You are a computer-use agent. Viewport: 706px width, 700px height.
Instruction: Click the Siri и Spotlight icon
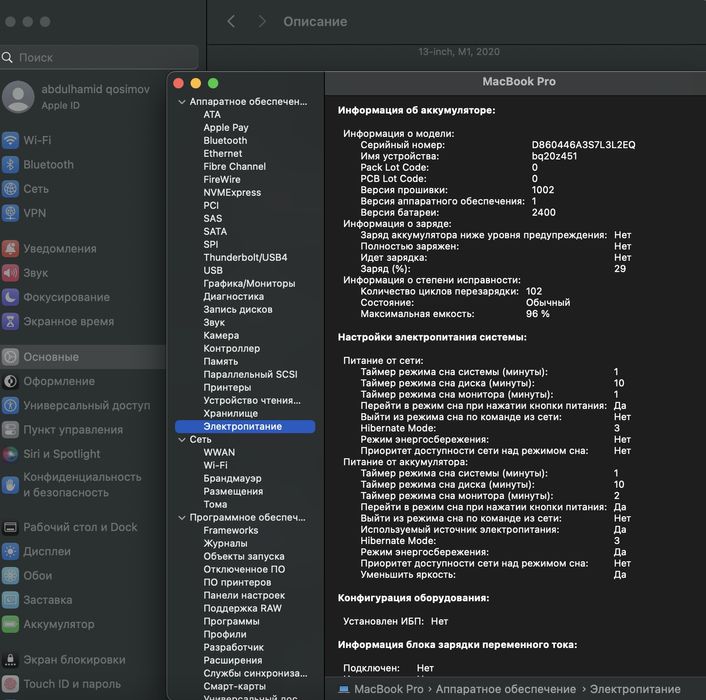[10, 454]
